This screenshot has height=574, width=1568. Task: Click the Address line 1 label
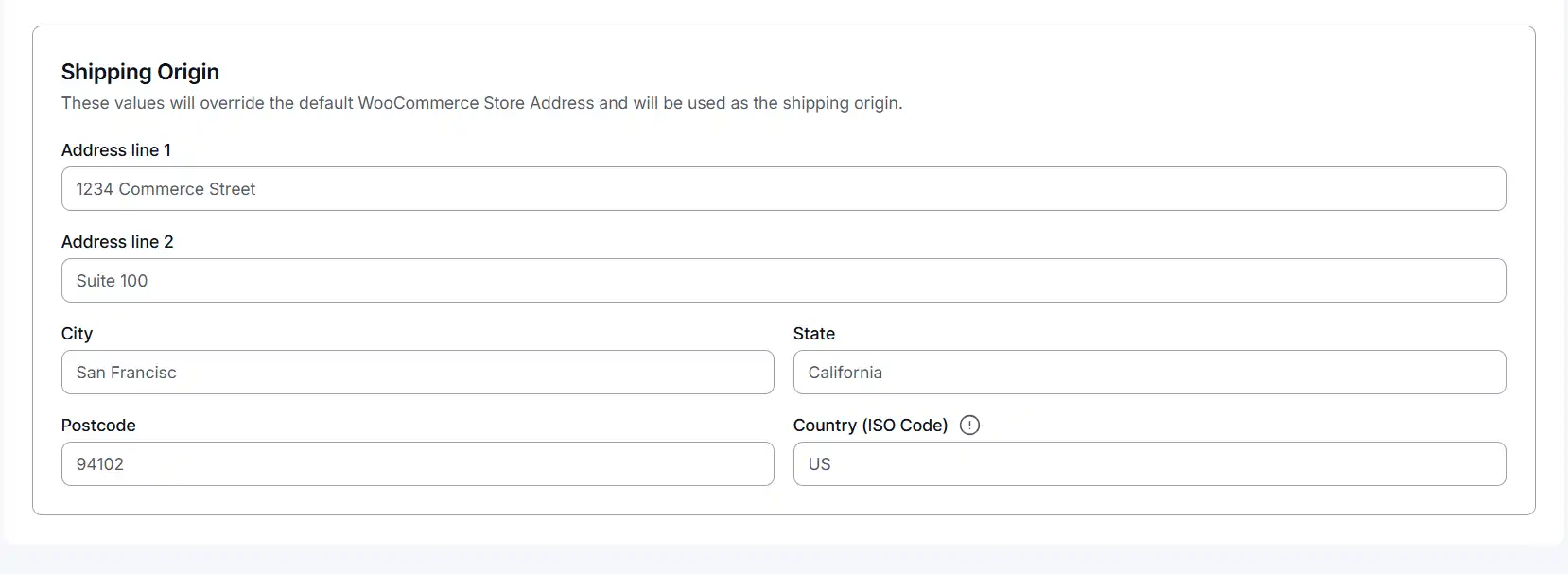click(x=115, y=149)
